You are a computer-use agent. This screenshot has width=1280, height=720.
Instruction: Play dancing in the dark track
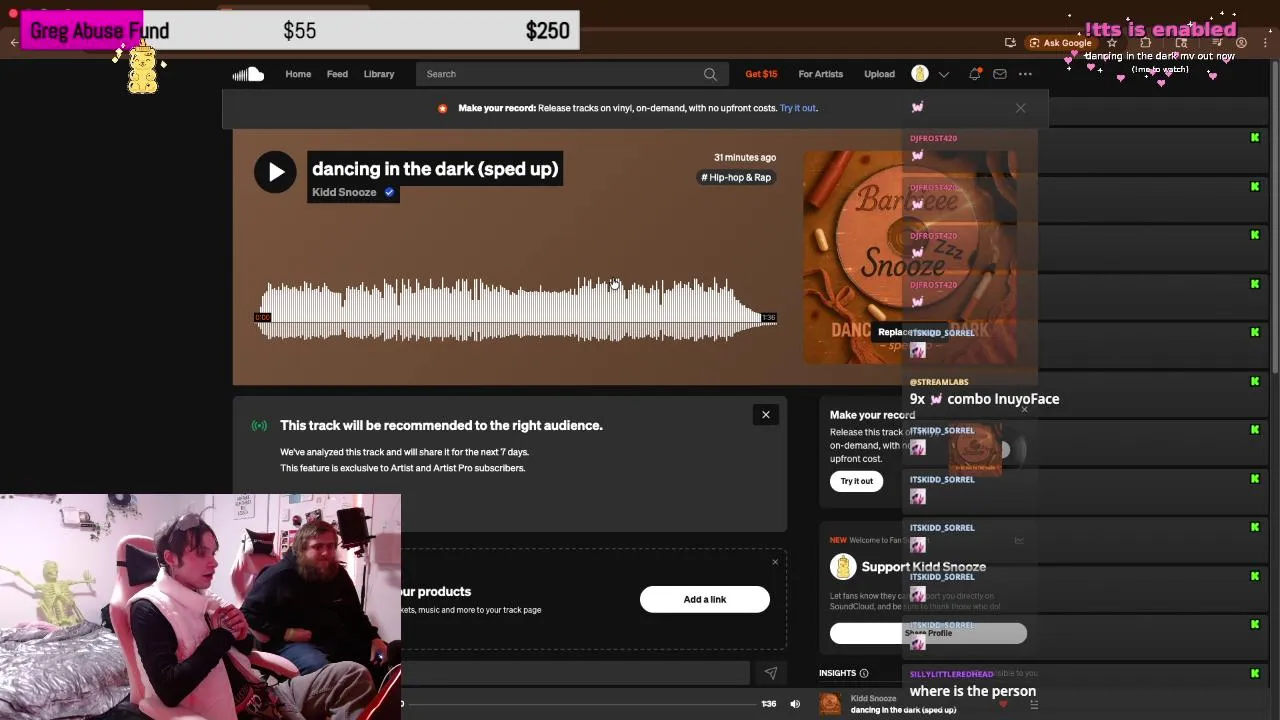pyautogui.click(x=275, y=172)
